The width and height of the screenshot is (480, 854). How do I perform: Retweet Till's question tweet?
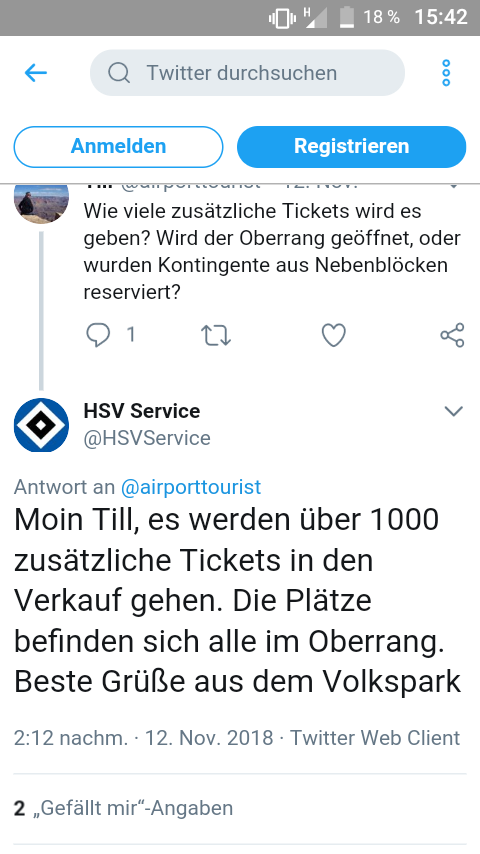[x=216, y=335]
